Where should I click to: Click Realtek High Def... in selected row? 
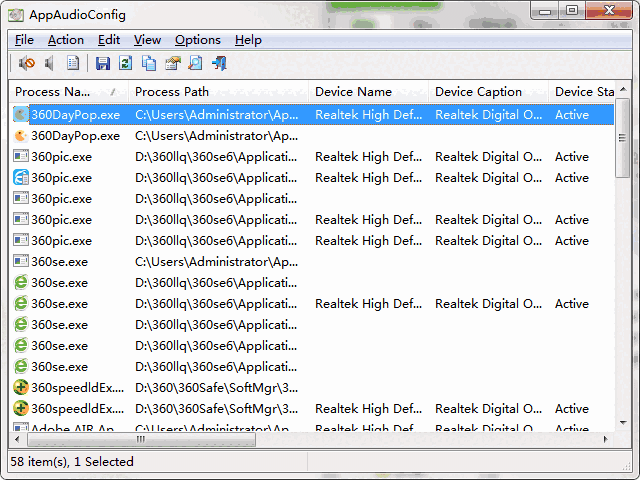pos(369,115)
